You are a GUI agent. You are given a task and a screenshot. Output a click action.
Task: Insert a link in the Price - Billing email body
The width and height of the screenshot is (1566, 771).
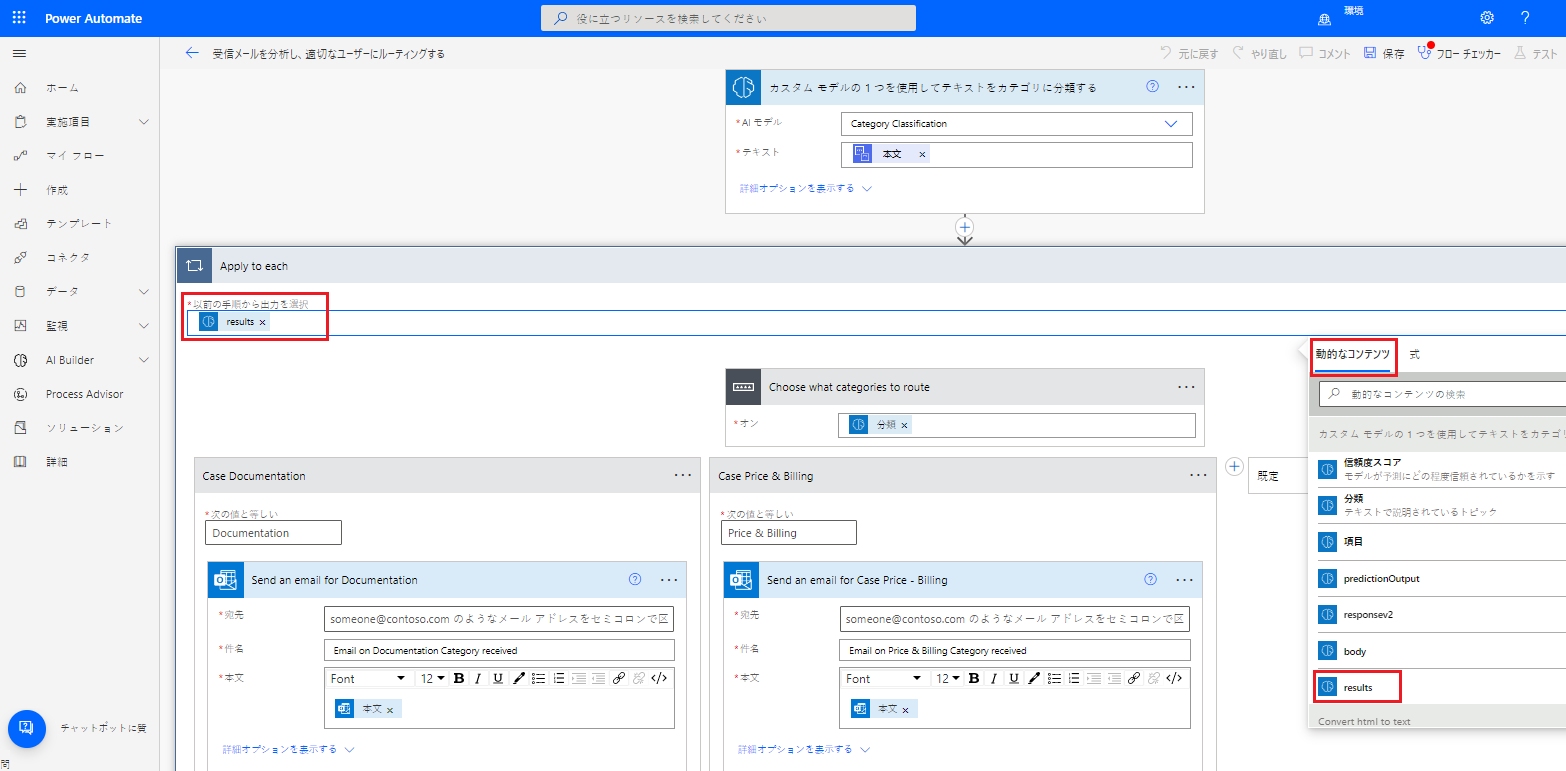pyautogui.click(x=1135, y=679)
